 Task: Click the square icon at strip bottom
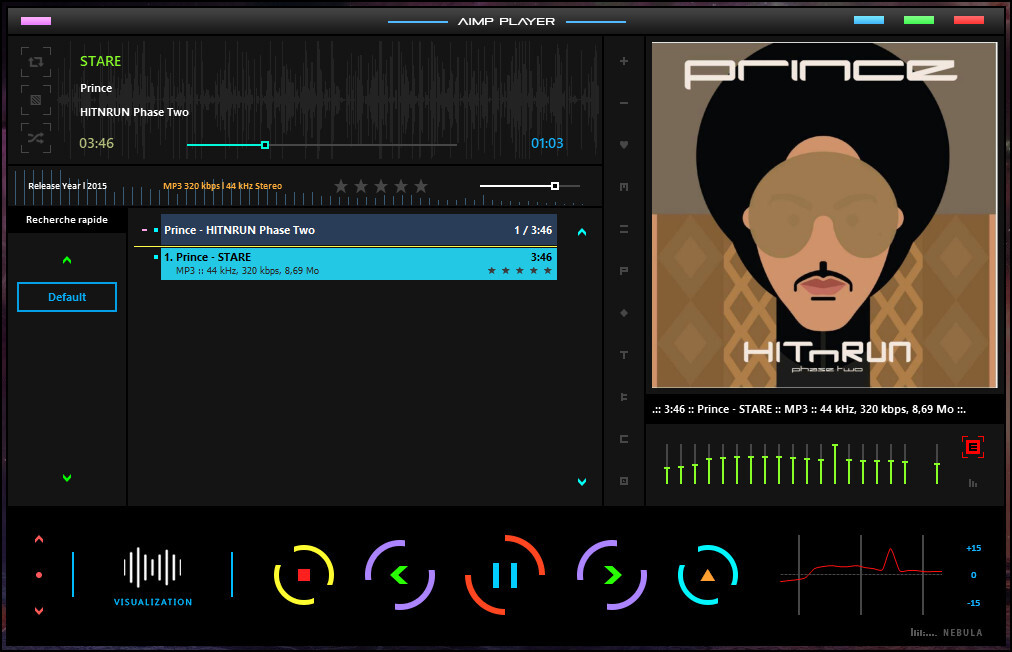623,481
